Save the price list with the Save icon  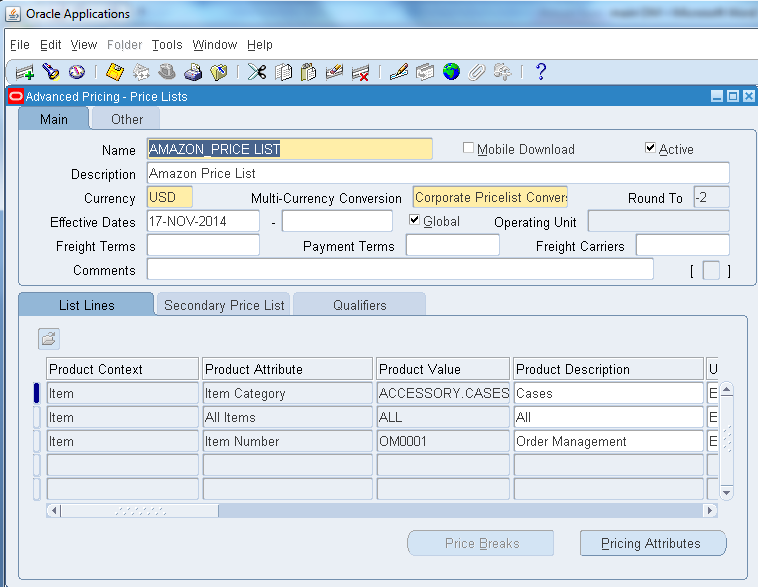(115, 72)
